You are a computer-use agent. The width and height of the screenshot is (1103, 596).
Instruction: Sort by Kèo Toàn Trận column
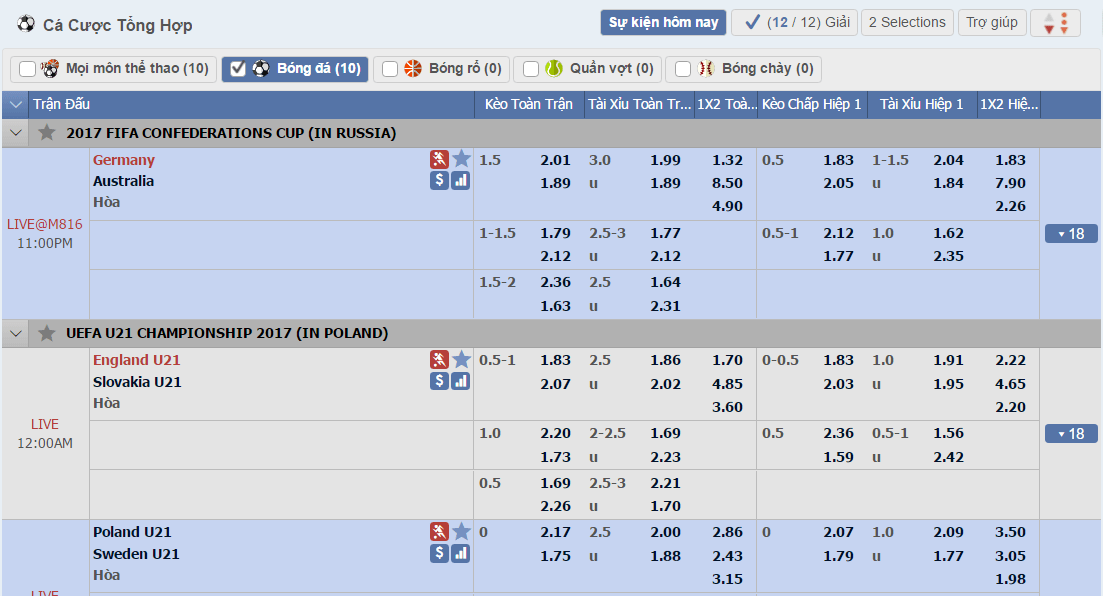point(529,105)
